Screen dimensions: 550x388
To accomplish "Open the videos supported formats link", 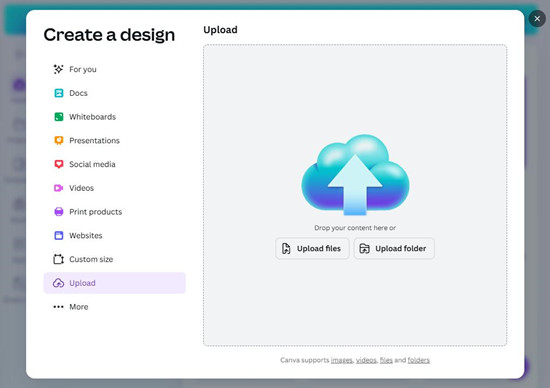I will coord(366,360).
